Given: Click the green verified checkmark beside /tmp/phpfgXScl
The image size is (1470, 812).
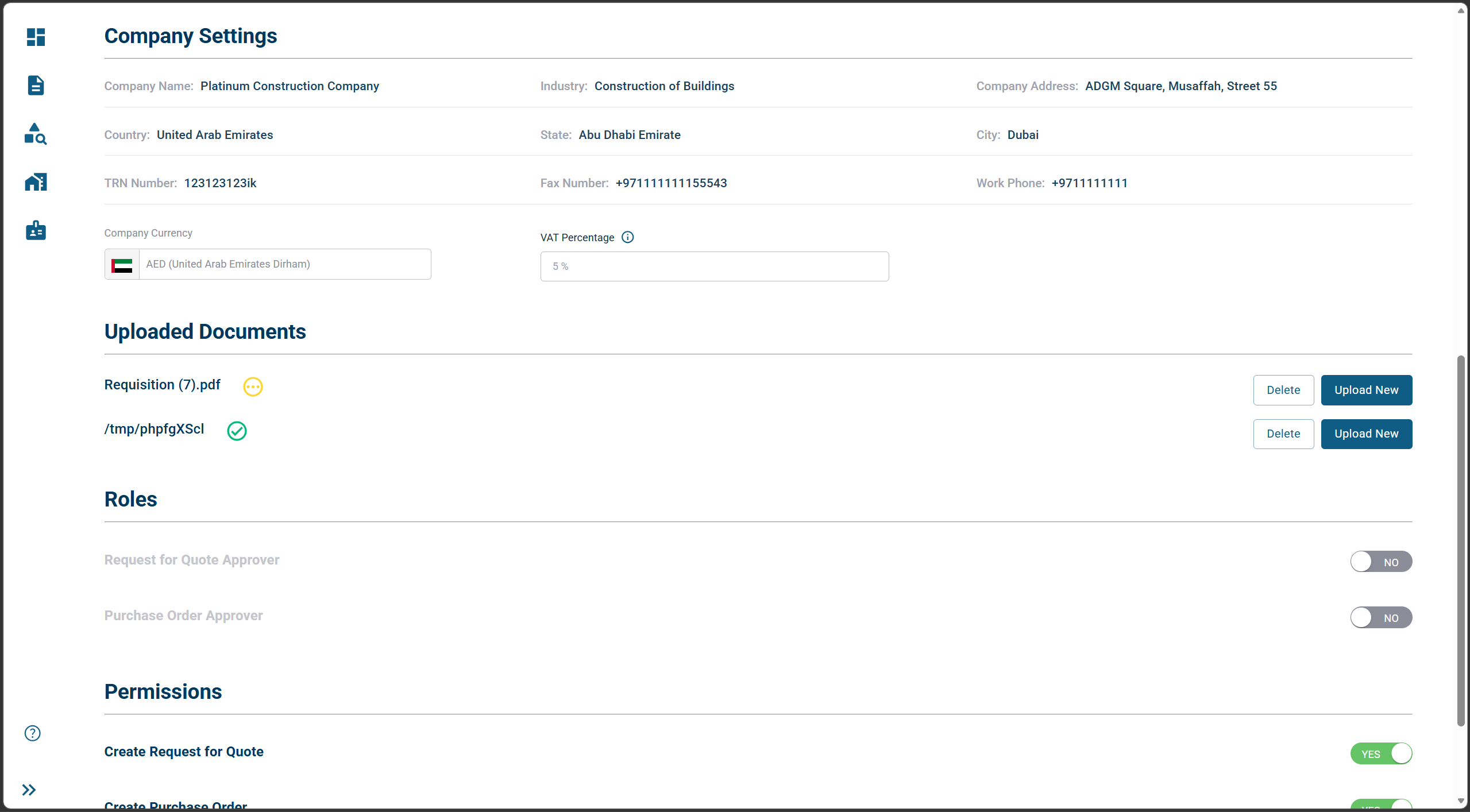Looking at the screenshot, I should click(x=237, y=431).
